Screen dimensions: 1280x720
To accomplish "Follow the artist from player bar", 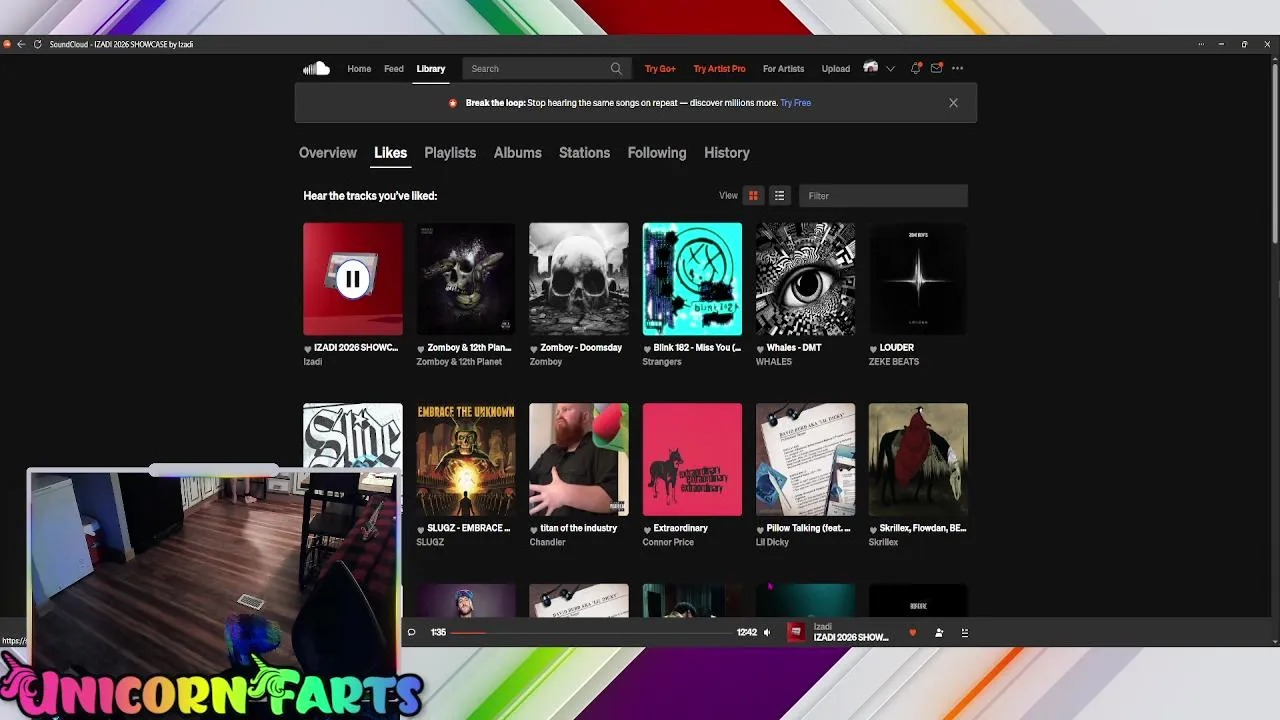I will pyautogui.click(x=938, y=632).
